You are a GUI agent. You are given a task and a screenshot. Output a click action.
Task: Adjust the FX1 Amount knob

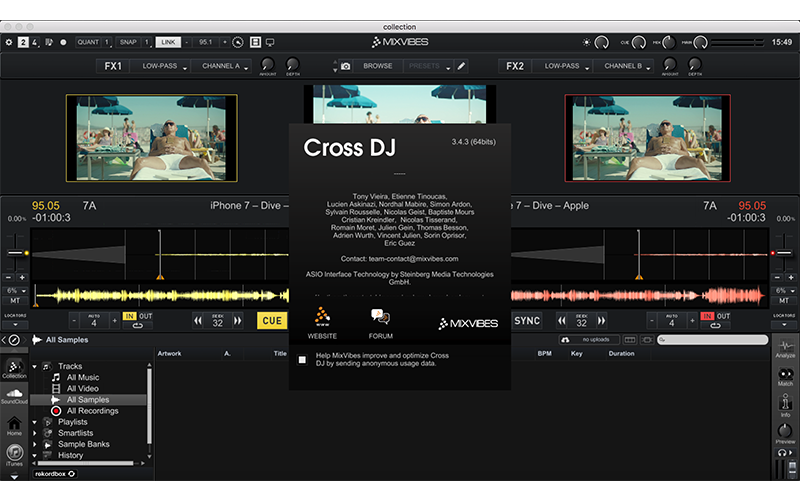268,66
